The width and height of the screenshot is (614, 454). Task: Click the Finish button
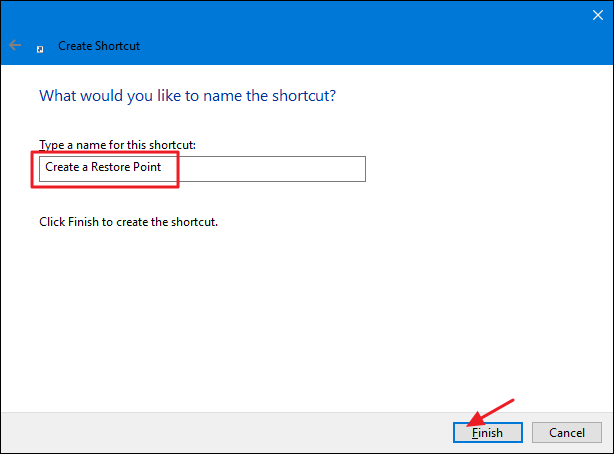[x=488, y=432]
